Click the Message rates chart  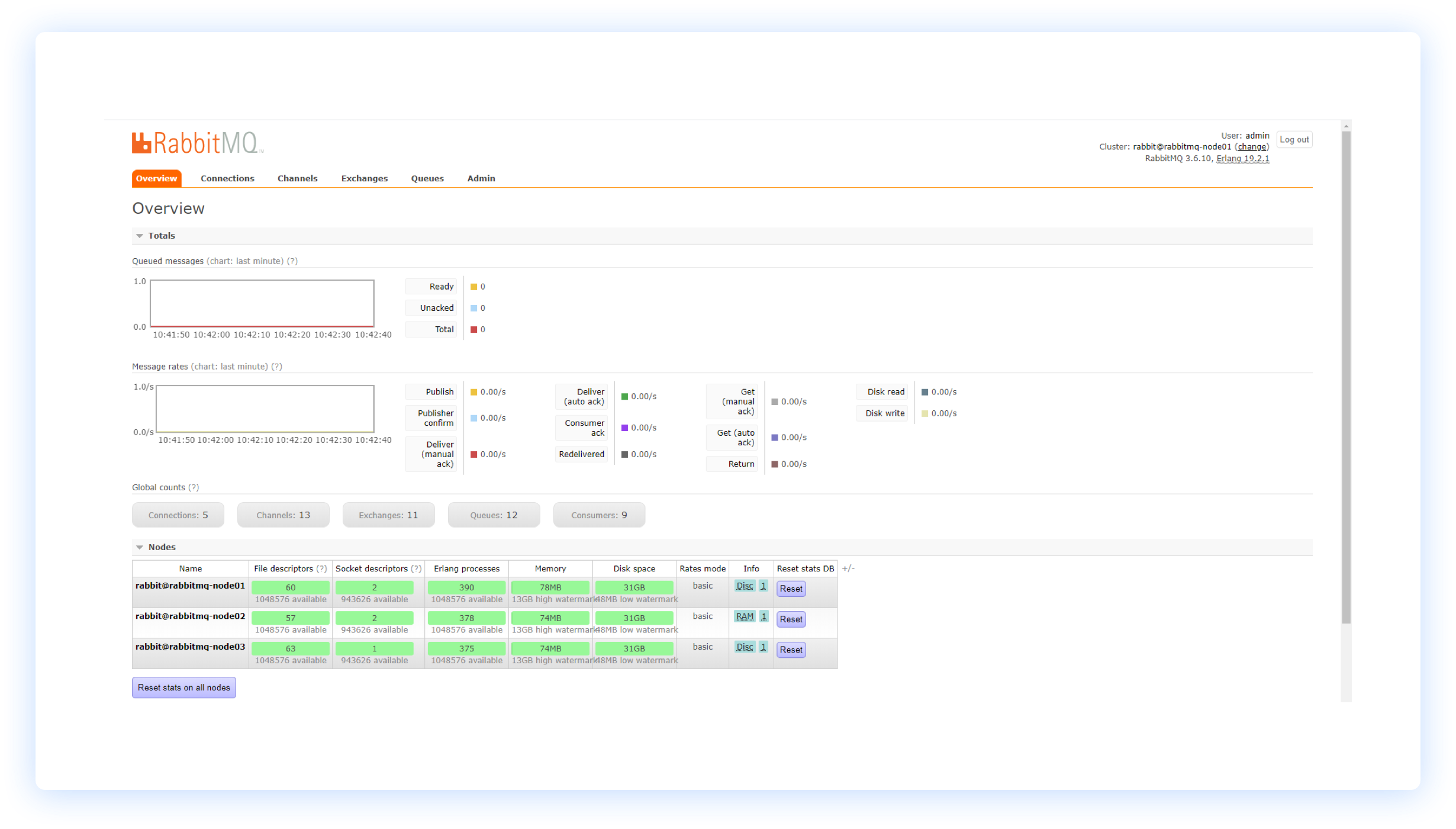pos(265,409)
